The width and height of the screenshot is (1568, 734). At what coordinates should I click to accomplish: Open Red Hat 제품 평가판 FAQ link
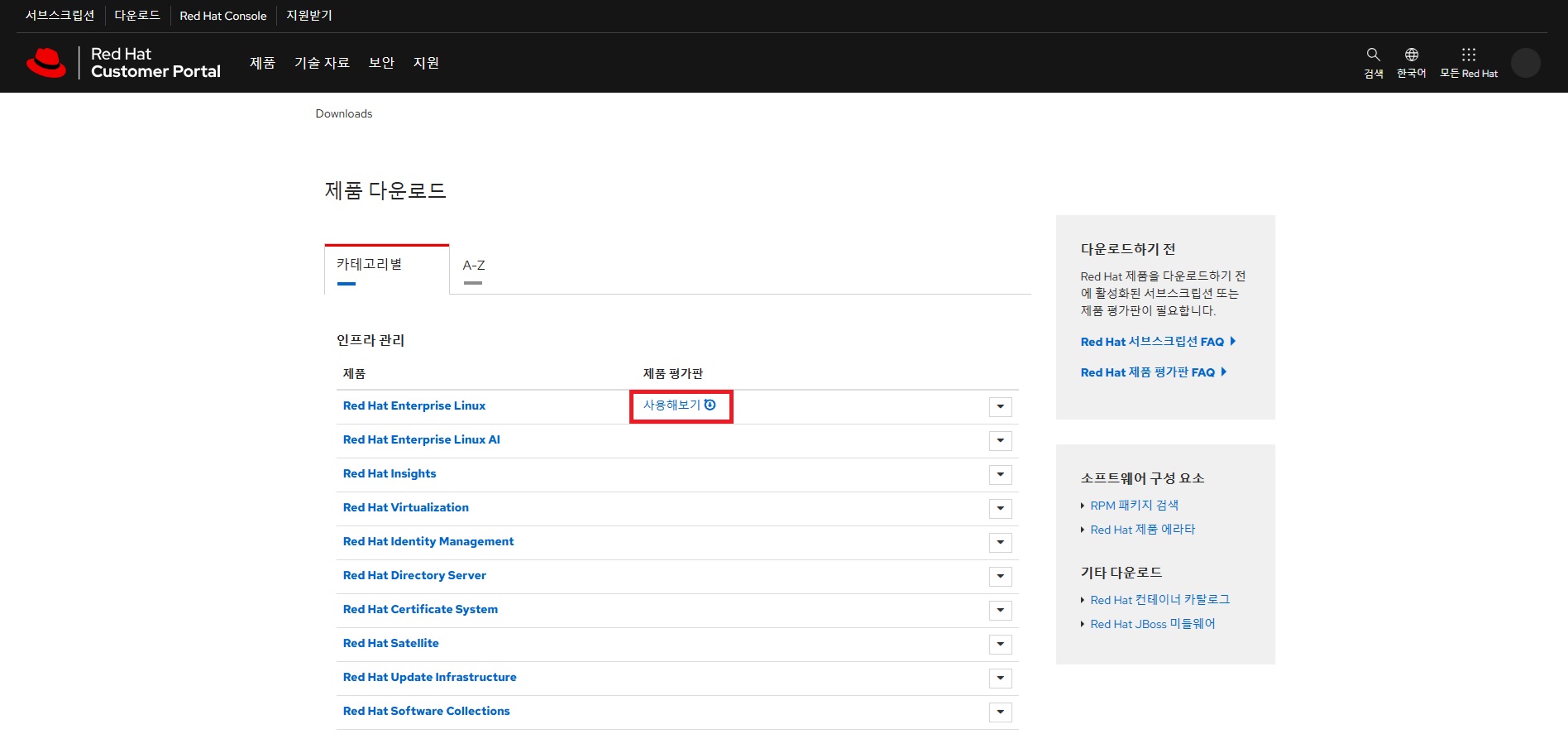1153,372
